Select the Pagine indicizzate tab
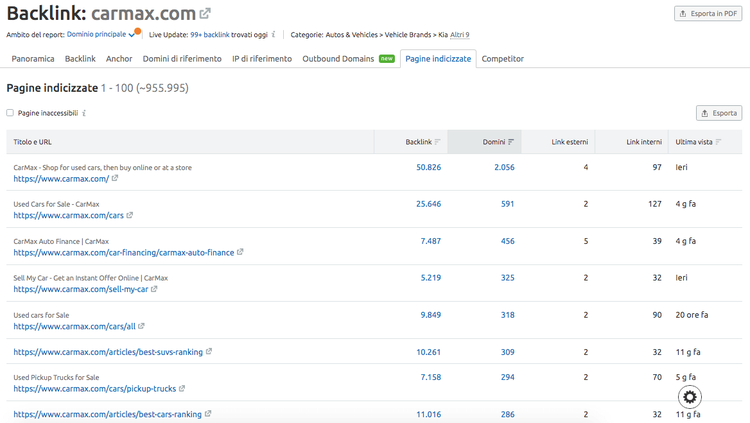This screenshot has height=423, width=750. (x=438, y=58)
